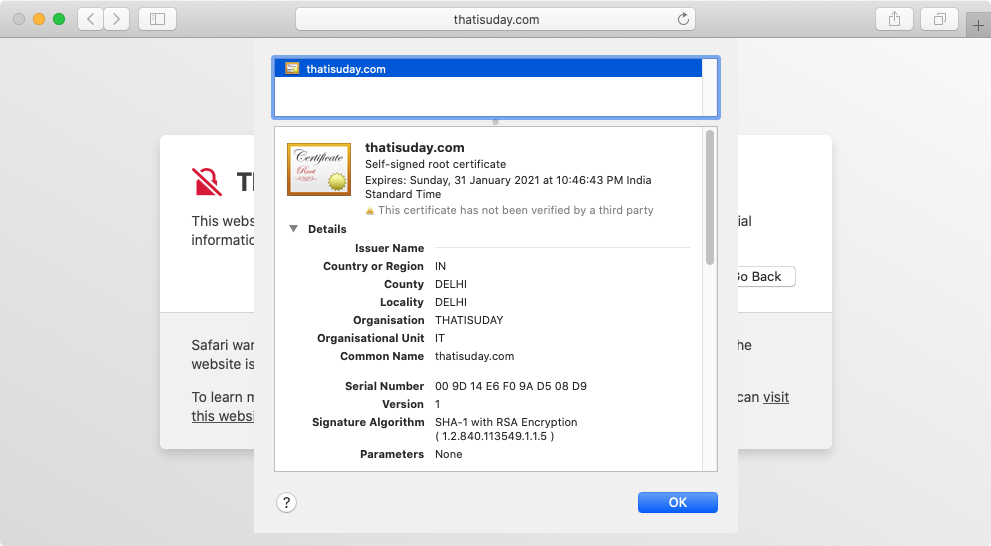Open the Share toolbar button
Image resolution: width=991 pixels, height=546 pixels.
pyautogui.click(x=894, y=19)
